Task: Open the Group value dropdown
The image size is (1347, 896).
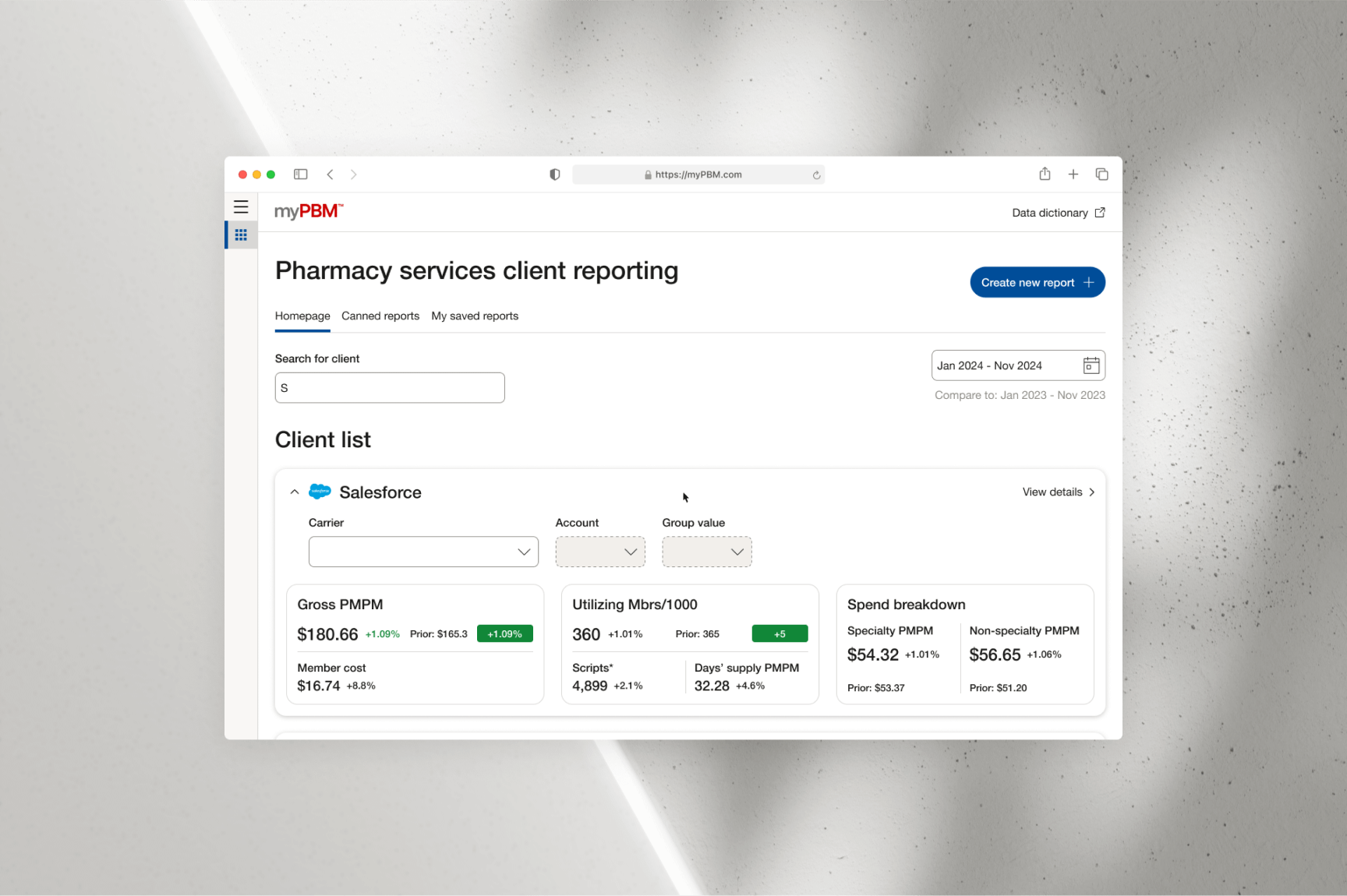Action: [706, 552]
